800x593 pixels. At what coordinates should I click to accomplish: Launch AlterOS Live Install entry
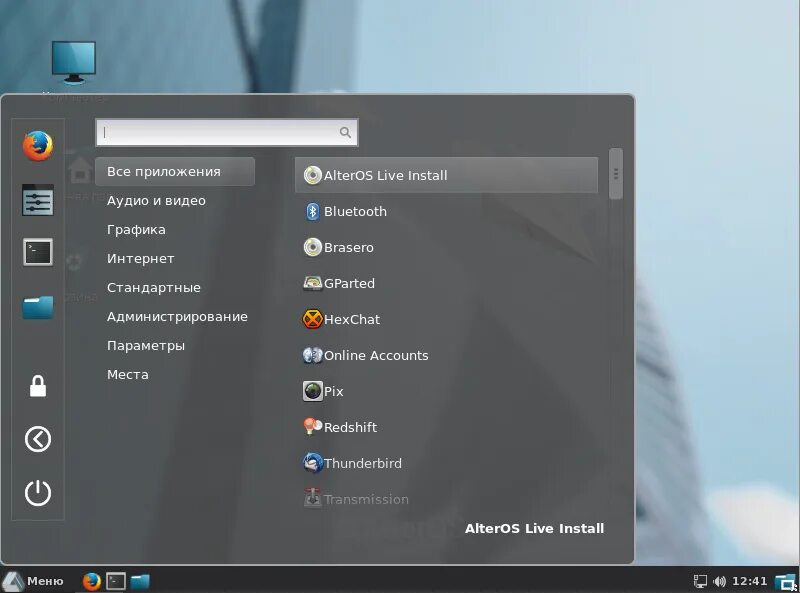[446, 175]
